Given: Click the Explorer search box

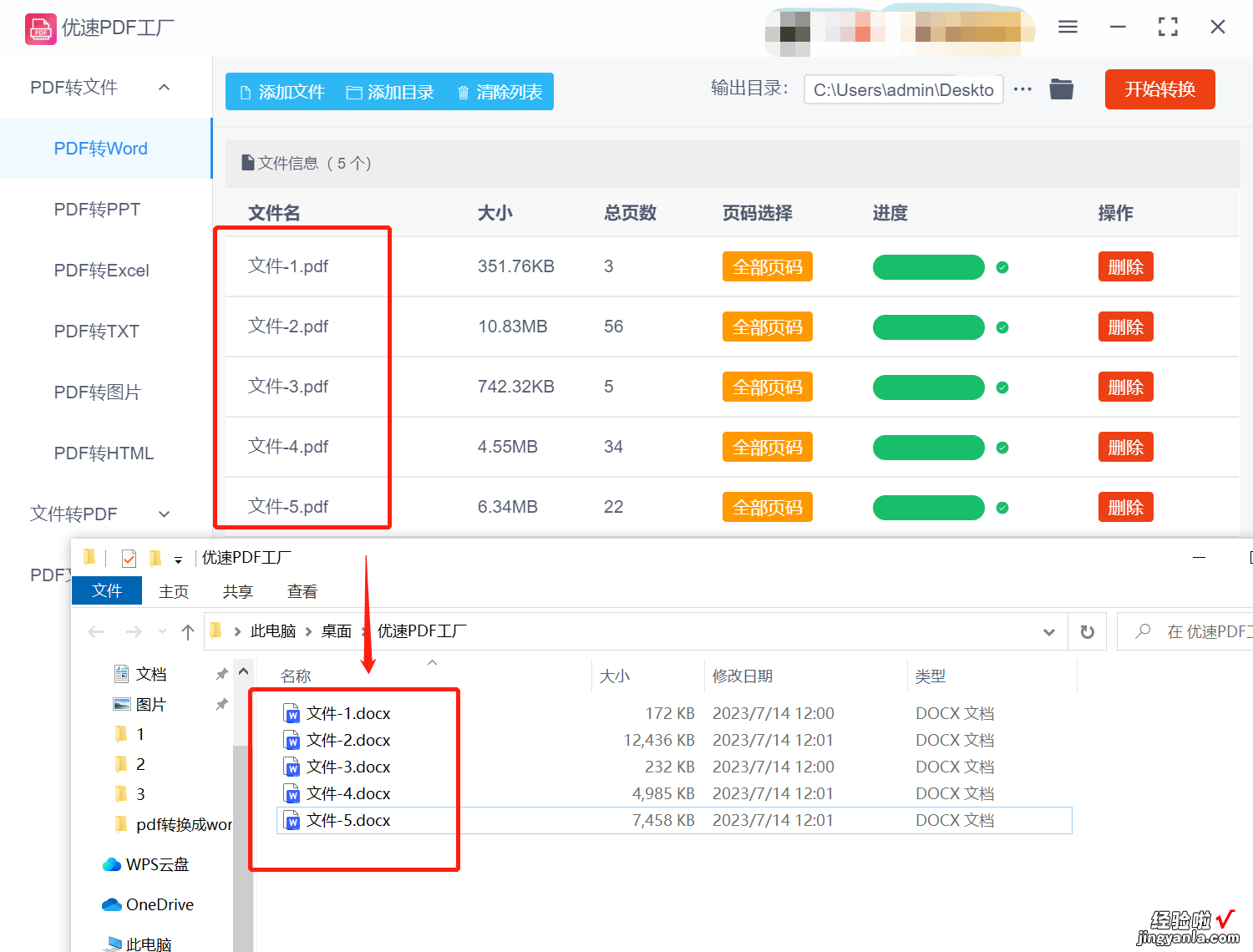Looking at the screenshot, I should tap(1186, 631).
